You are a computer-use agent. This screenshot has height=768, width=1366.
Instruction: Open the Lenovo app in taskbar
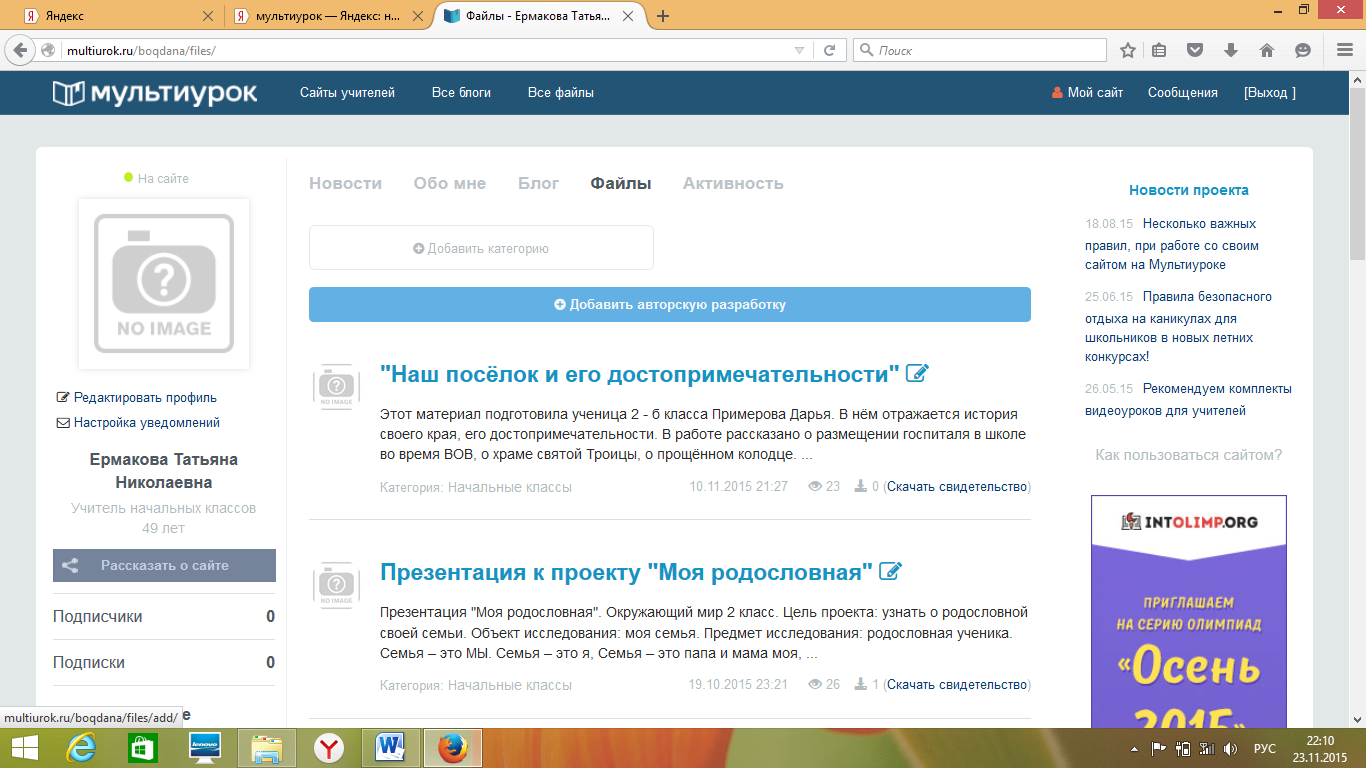tap(205, 748)
